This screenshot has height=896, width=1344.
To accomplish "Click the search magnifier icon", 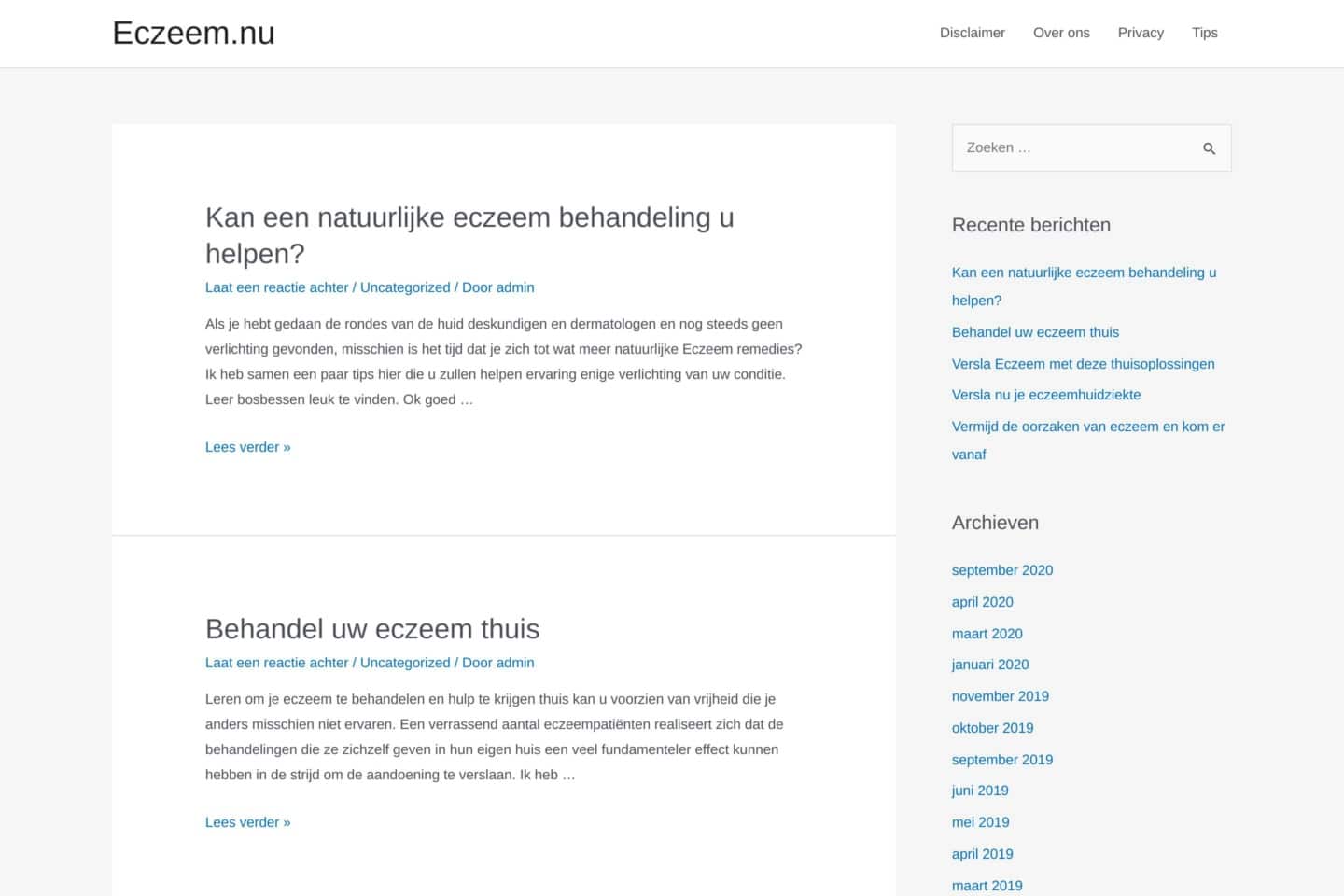I will coord(1209,148).
